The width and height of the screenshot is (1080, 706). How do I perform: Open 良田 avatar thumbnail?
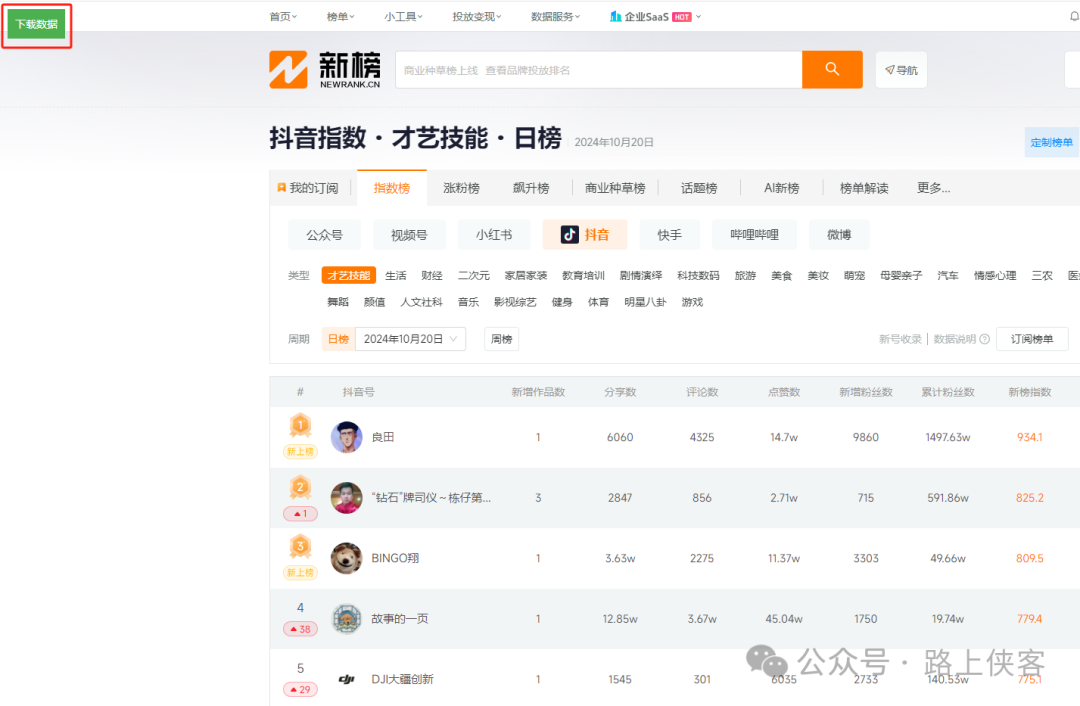click(346, 437)
